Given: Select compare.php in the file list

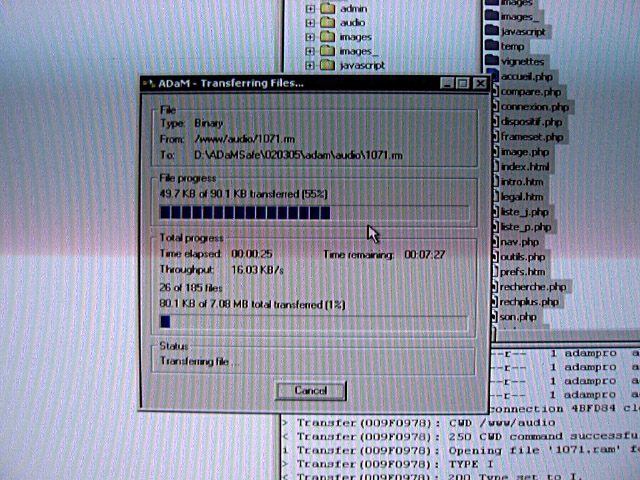Looking at the screenshot, I should pyautogui.click(x=531, y=92).
